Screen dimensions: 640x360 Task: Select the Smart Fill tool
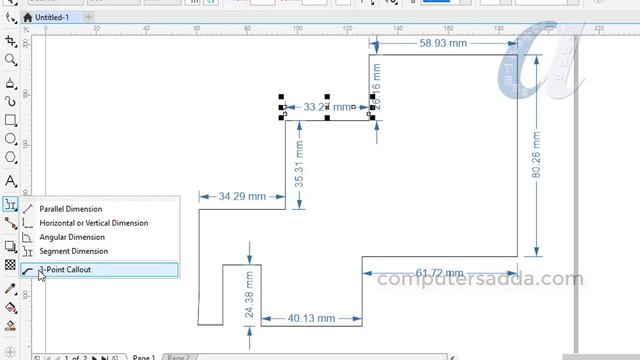(x=10, y=326)
